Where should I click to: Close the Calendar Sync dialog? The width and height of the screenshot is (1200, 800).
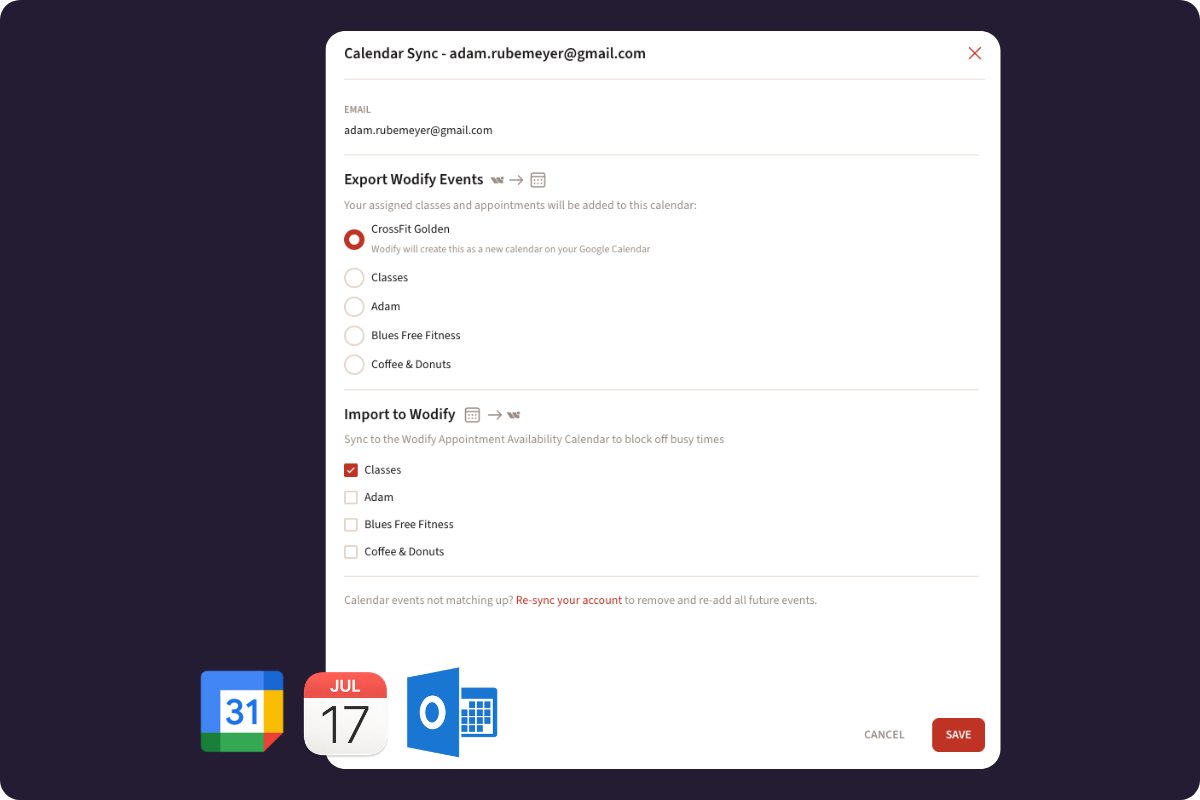[974, 54]
